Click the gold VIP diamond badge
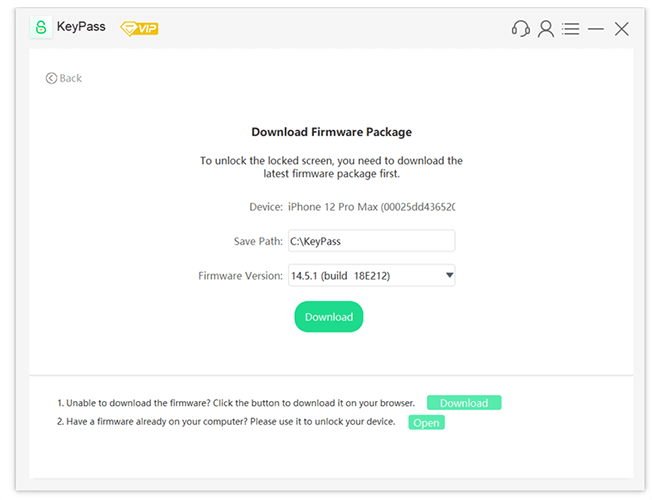This screenshot has width=652, height=500. [138, 28]
